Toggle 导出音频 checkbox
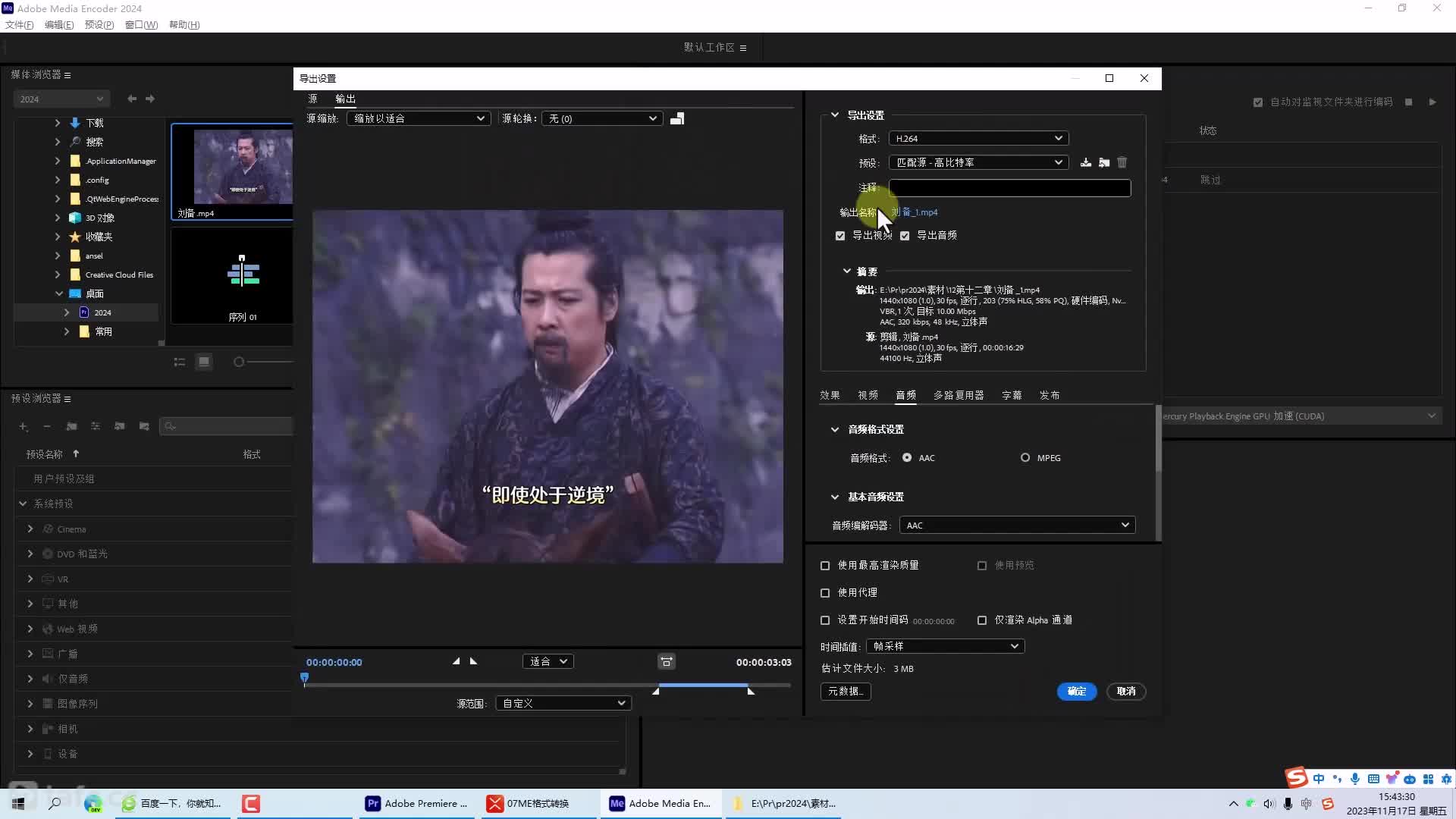The height and width of the screenshot is (819, 1456). (x=905, y=236)
